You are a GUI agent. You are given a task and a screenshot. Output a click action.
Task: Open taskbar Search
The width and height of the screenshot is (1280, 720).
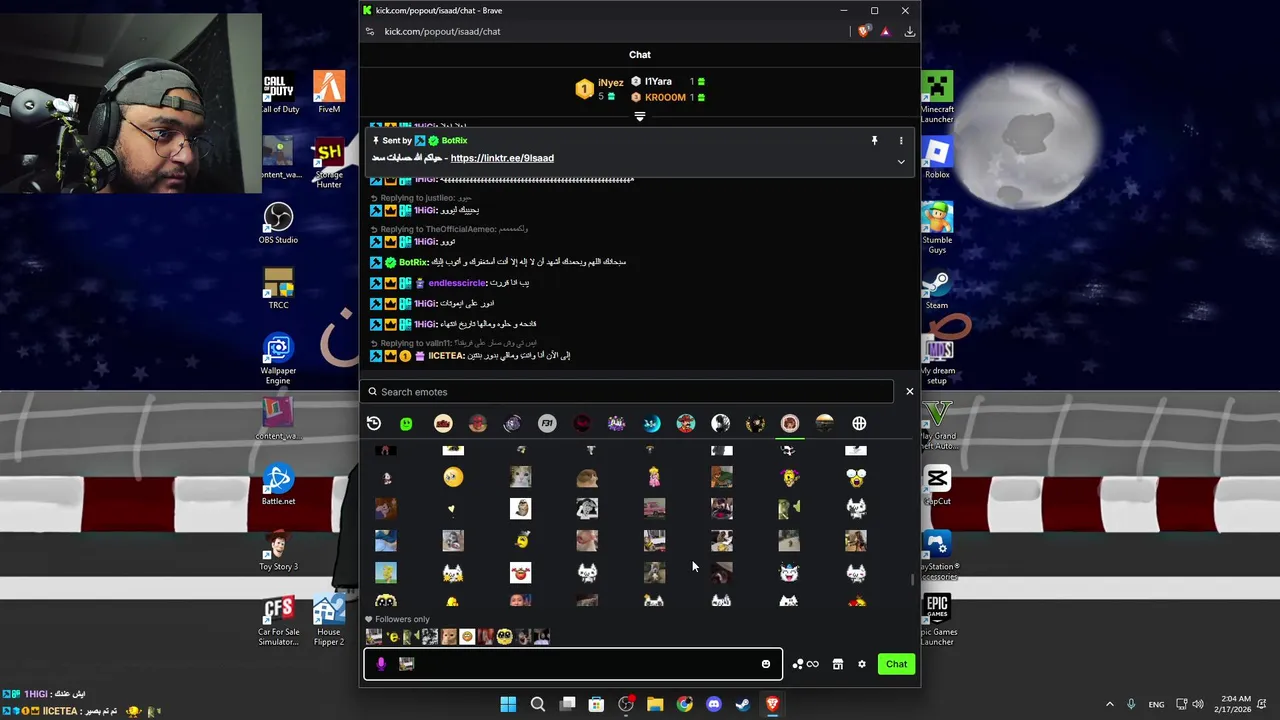point(538,704)
